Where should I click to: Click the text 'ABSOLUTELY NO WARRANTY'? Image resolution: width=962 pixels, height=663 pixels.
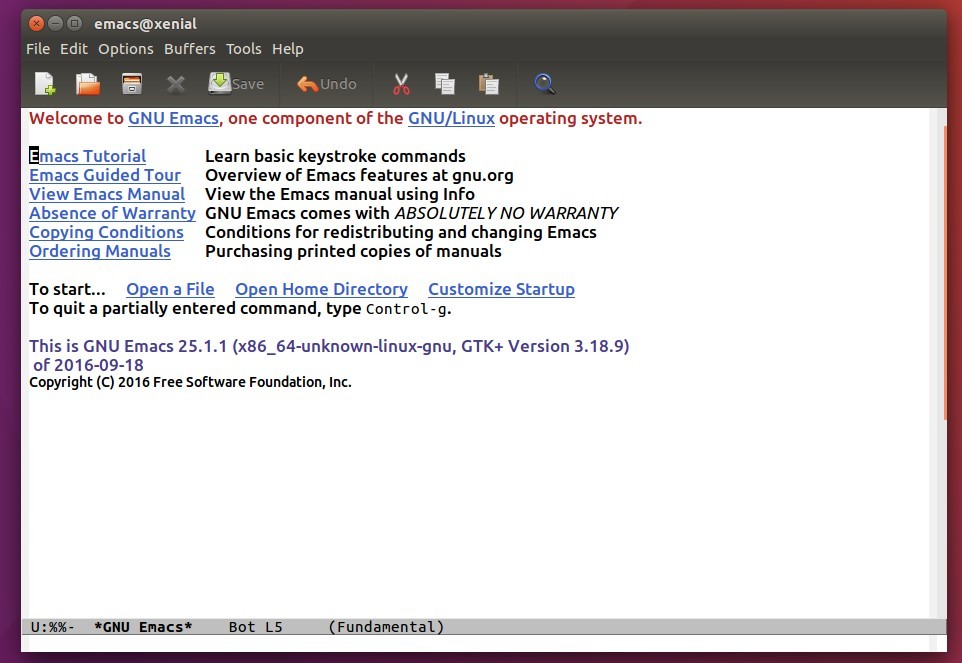tap(506, 213)
